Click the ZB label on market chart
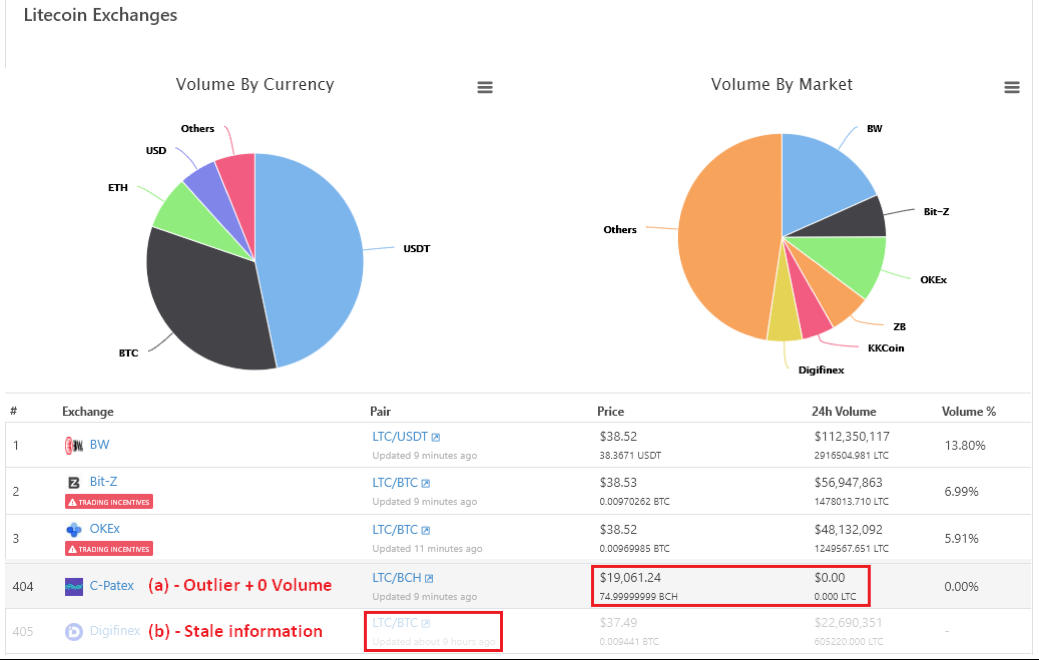 coord(899,327)
